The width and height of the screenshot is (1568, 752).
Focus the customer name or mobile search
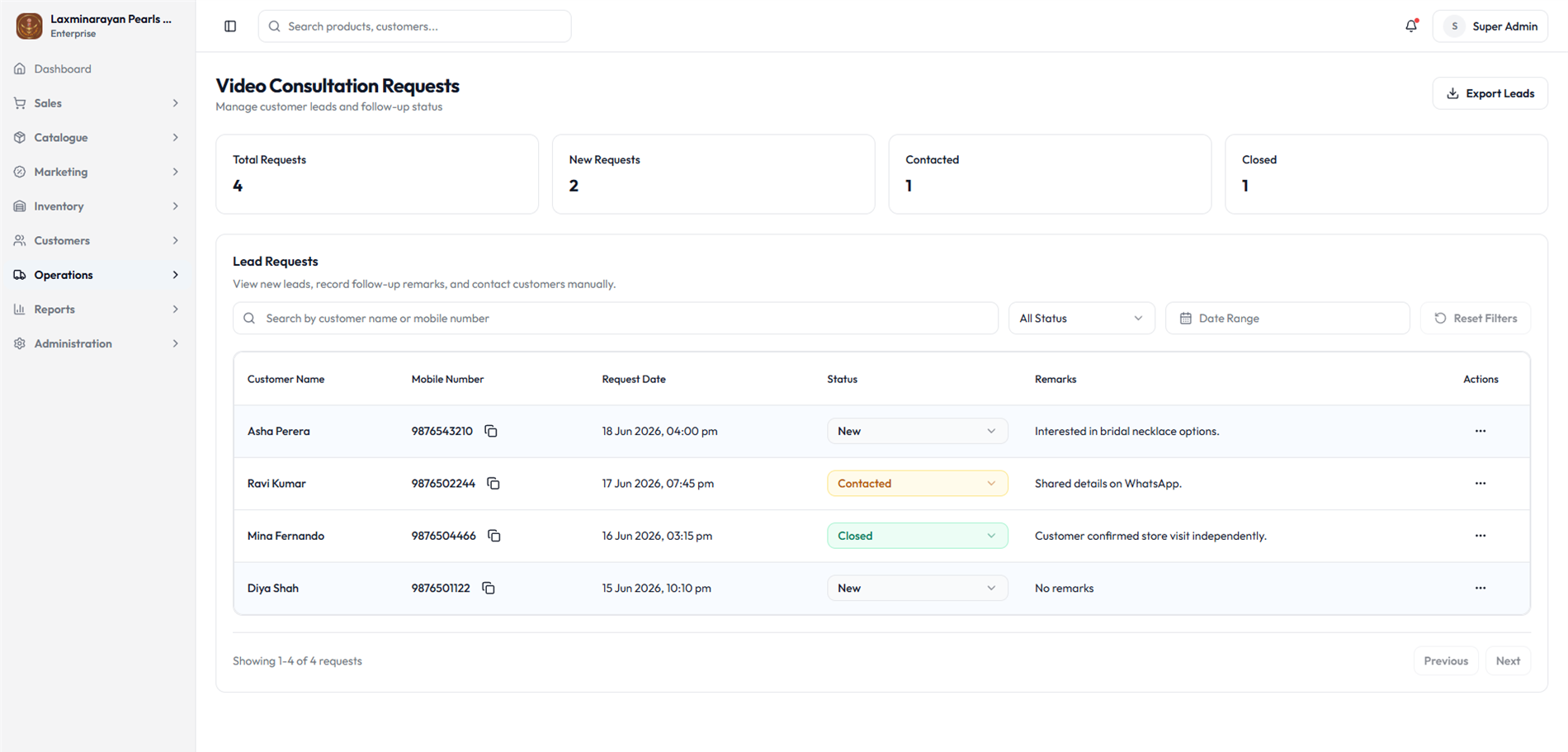tap(616, 318)
